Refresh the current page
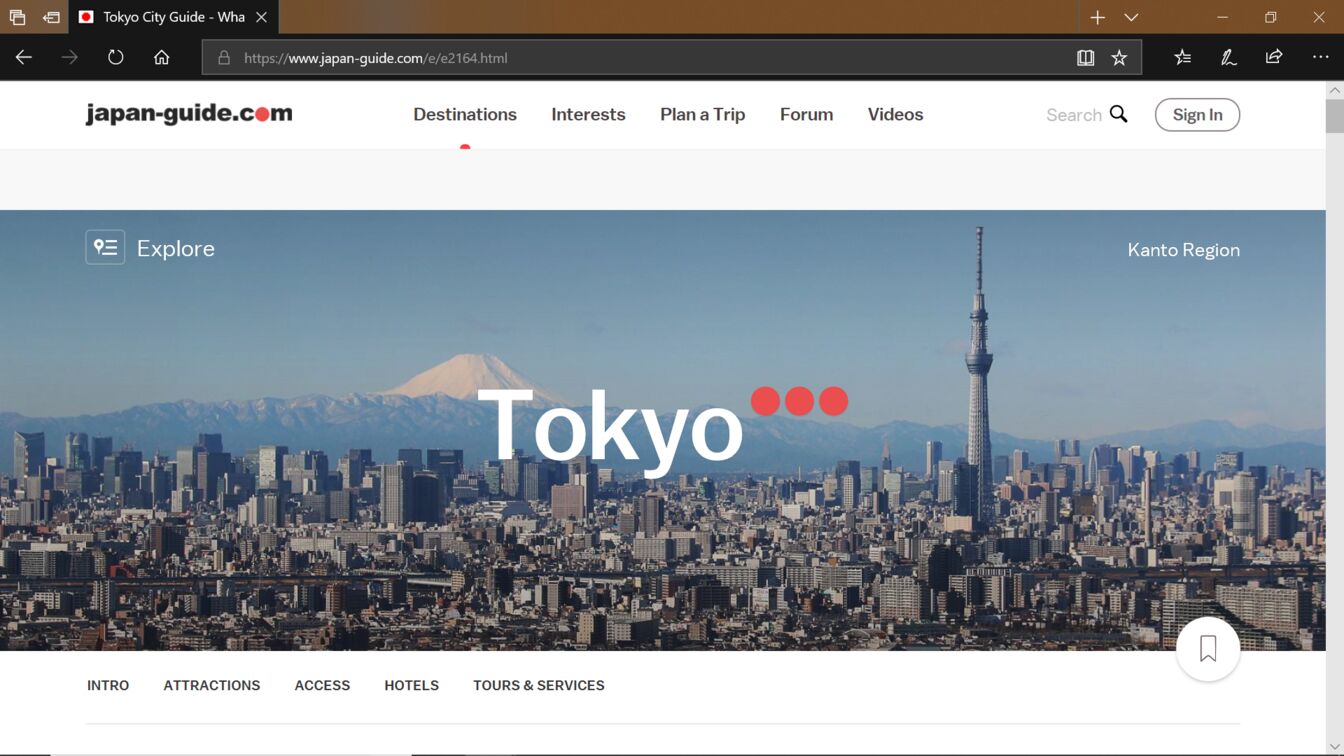 click(x=116, y=58)
